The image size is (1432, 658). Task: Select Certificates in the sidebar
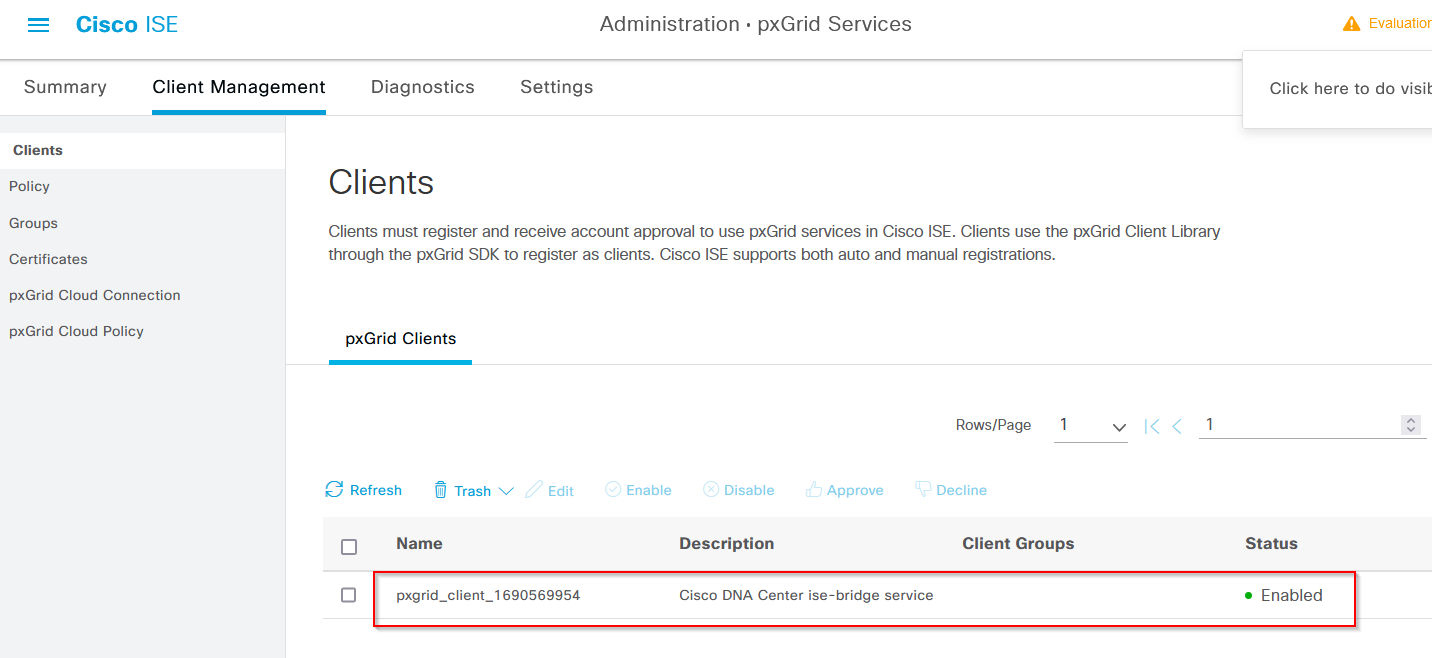pos(48,259)
